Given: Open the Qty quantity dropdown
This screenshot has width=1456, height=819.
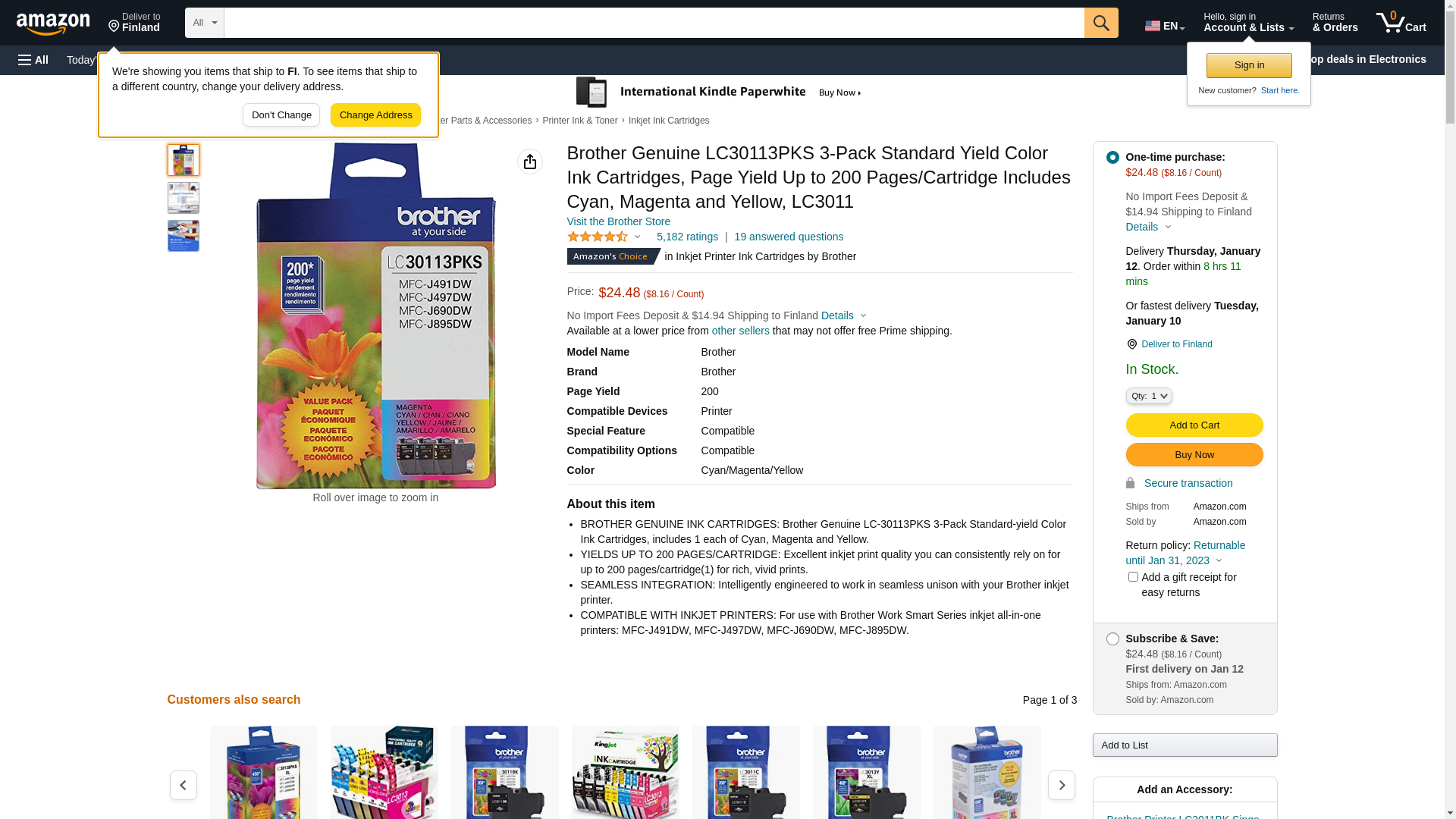Looking at the screenshot, I should tap(1149, 396).
